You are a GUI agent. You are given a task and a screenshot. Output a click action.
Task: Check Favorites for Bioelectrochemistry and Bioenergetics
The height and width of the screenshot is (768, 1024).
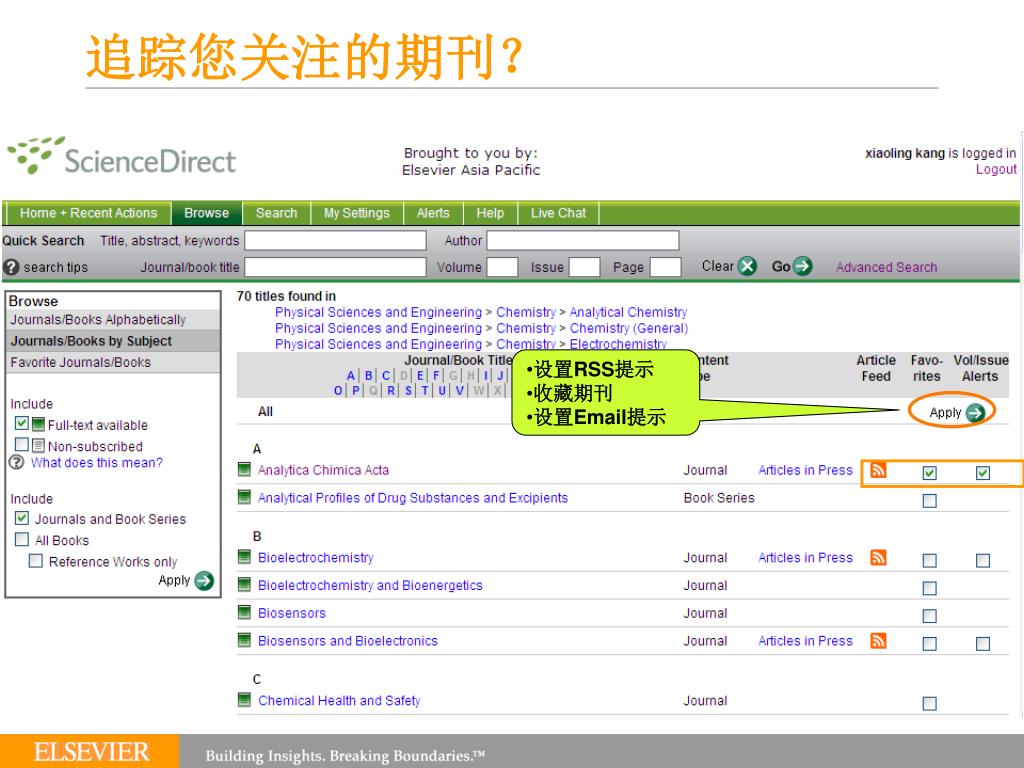click(x=929, y=588)
